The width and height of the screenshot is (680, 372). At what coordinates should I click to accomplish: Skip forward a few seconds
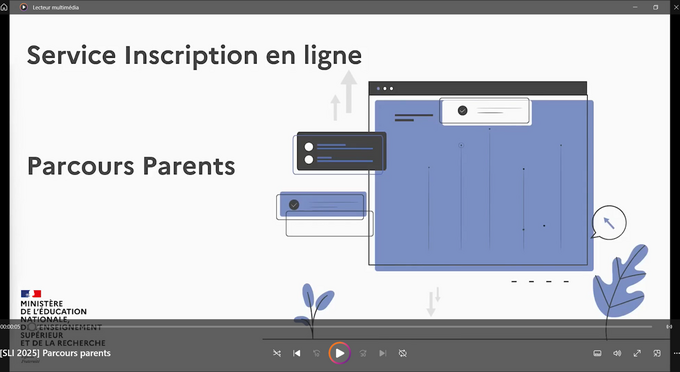(363, 353)
